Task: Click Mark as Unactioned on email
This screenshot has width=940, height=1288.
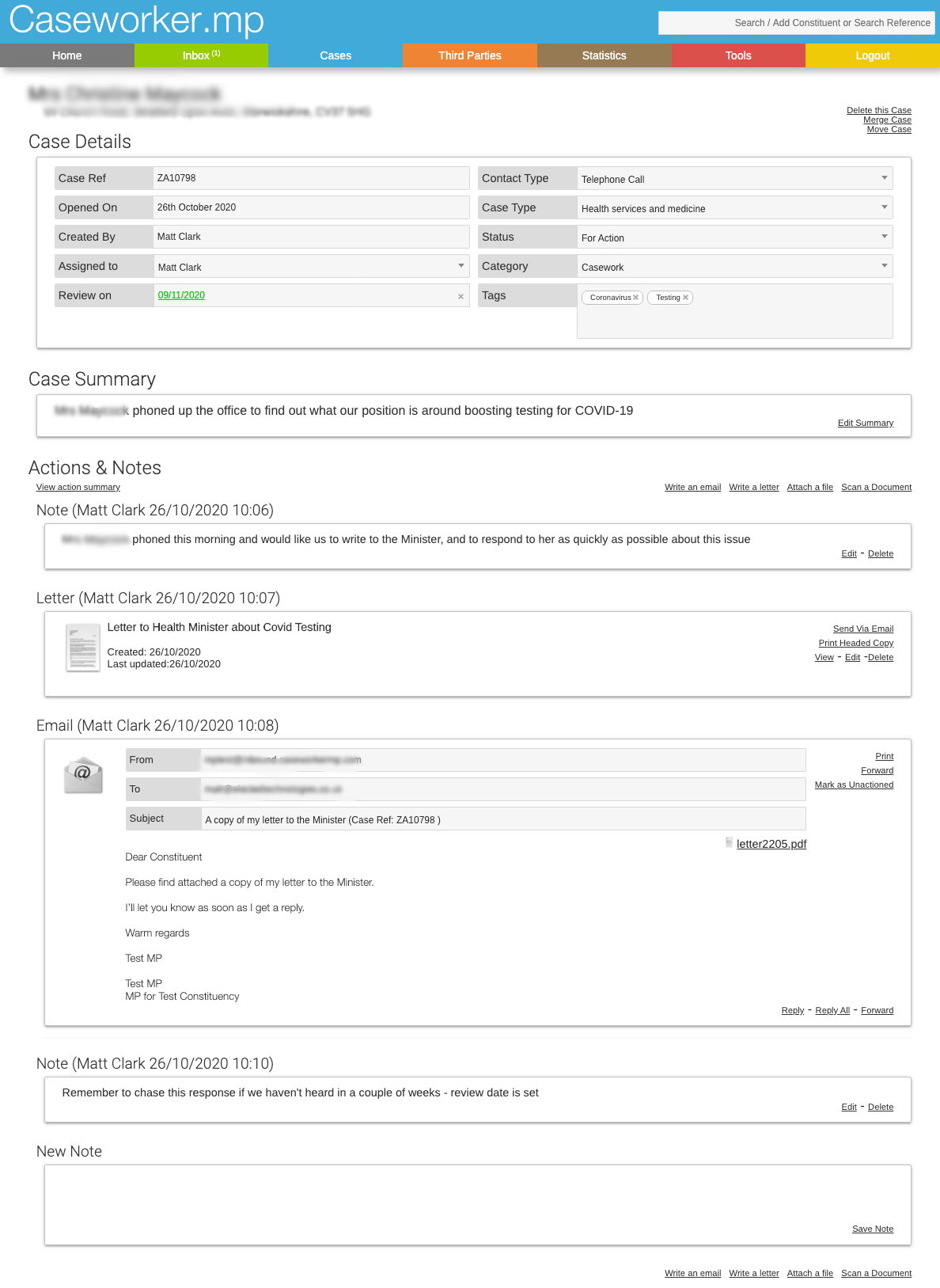Action: pos(854,785)
